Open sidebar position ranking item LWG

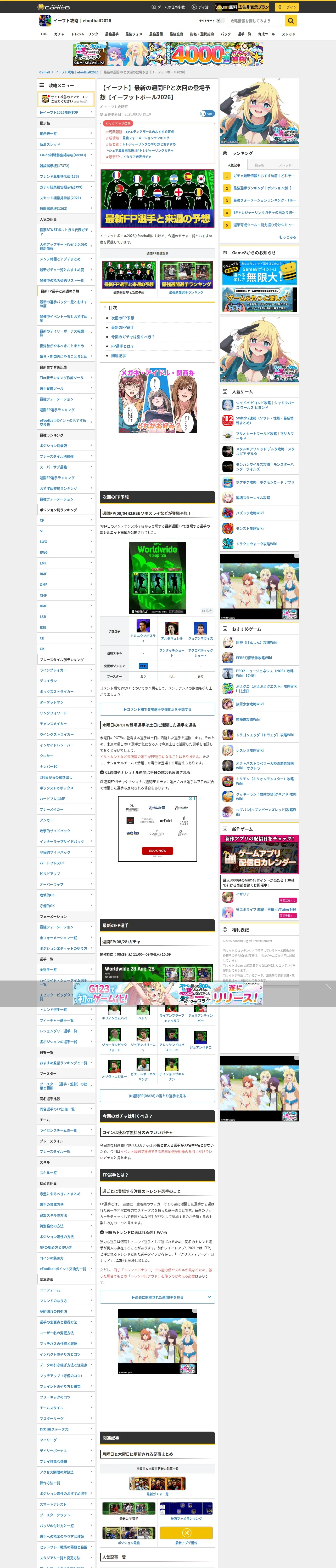tap(66, 542)
